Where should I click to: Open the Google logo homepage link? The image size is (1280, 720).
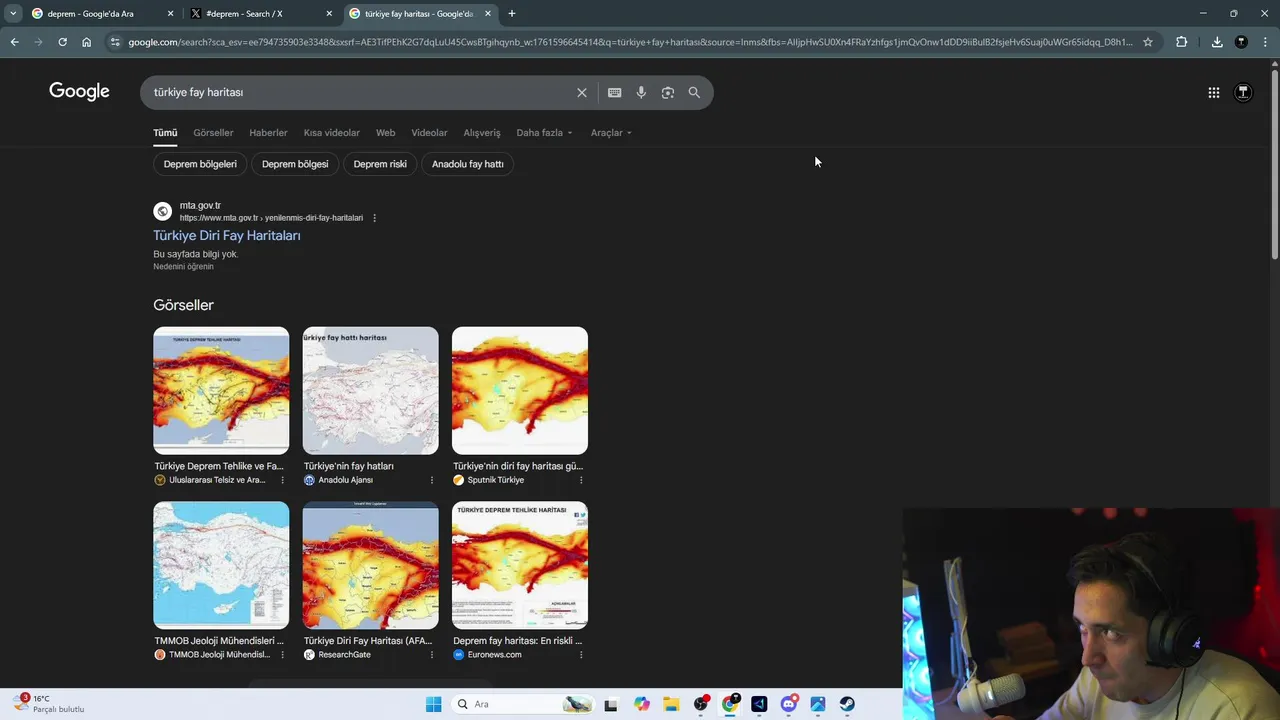[79, 92]
